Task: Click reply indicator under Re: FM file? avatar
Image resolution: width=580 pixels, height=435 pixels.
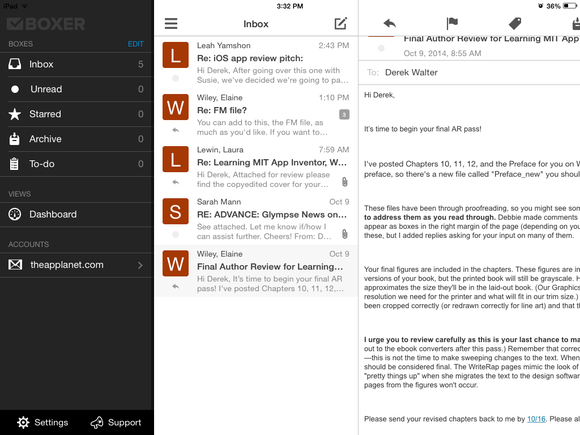Action: tap(175, 130)
